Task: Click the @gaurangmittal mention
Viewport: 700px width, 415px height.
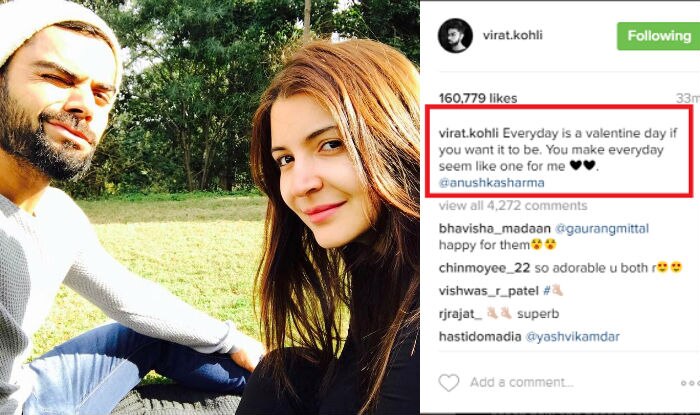Action: [602, 228]
